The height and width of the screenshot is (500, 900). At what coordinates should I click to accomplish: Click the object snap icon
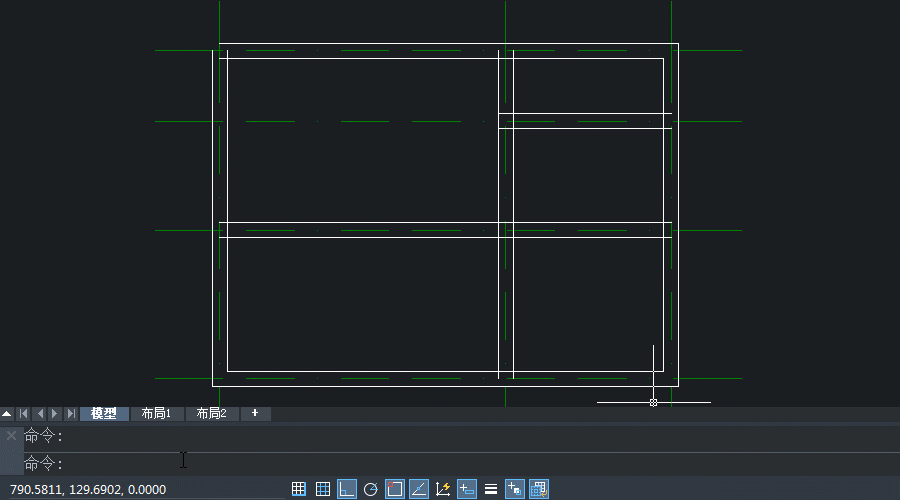tap(395, 489)
